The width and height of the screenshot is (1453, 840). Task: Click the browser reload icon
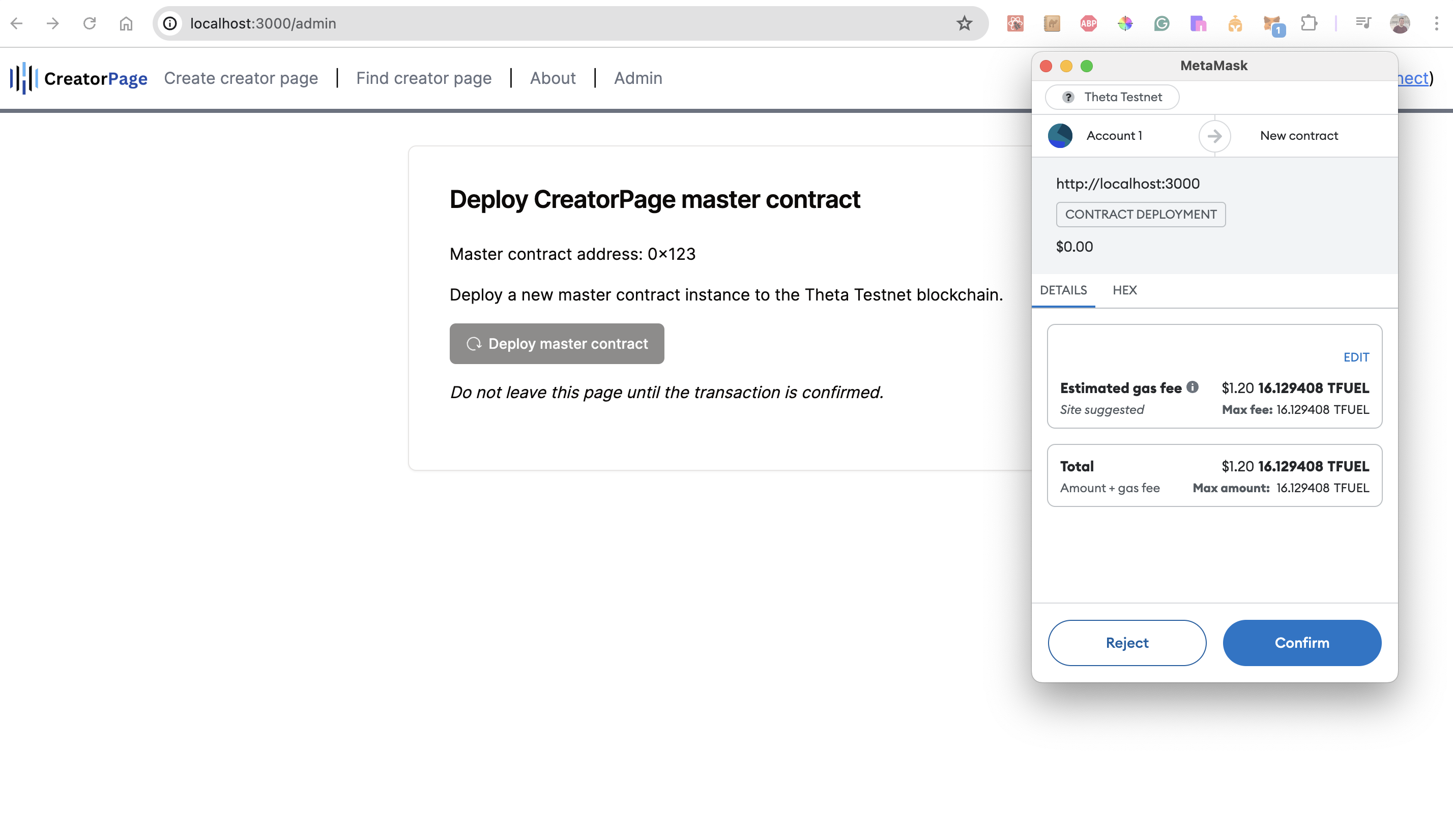tap(90, 23)
